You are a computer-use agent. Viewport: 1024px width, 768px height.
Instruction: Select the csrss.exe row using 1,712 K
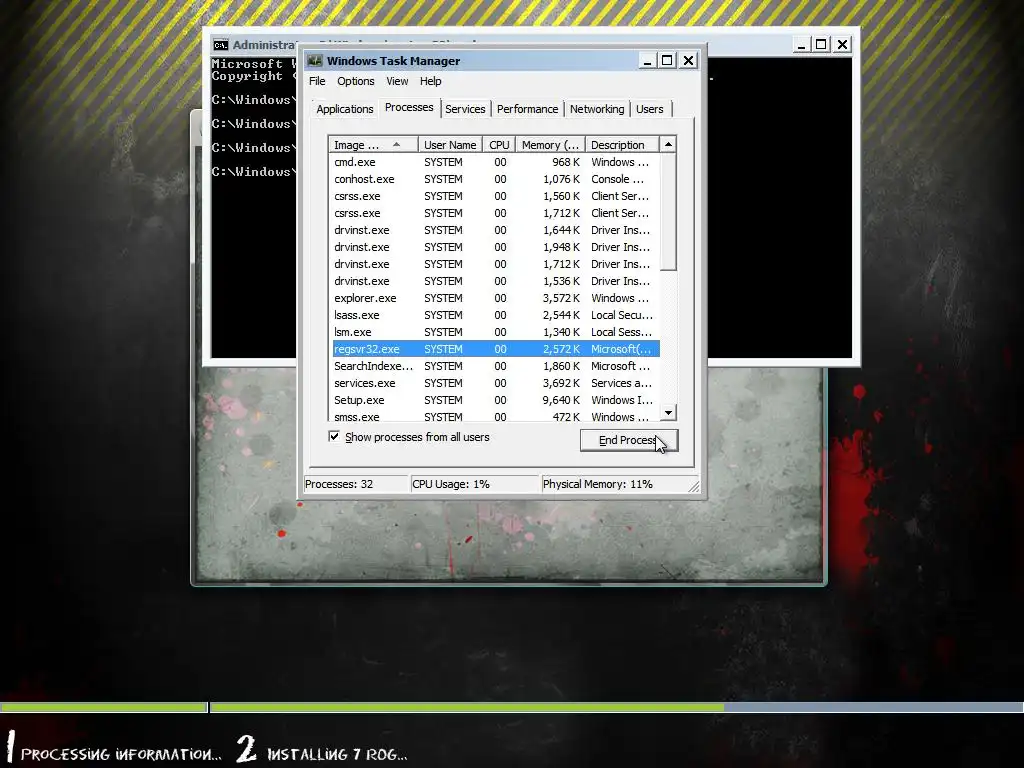494,213
